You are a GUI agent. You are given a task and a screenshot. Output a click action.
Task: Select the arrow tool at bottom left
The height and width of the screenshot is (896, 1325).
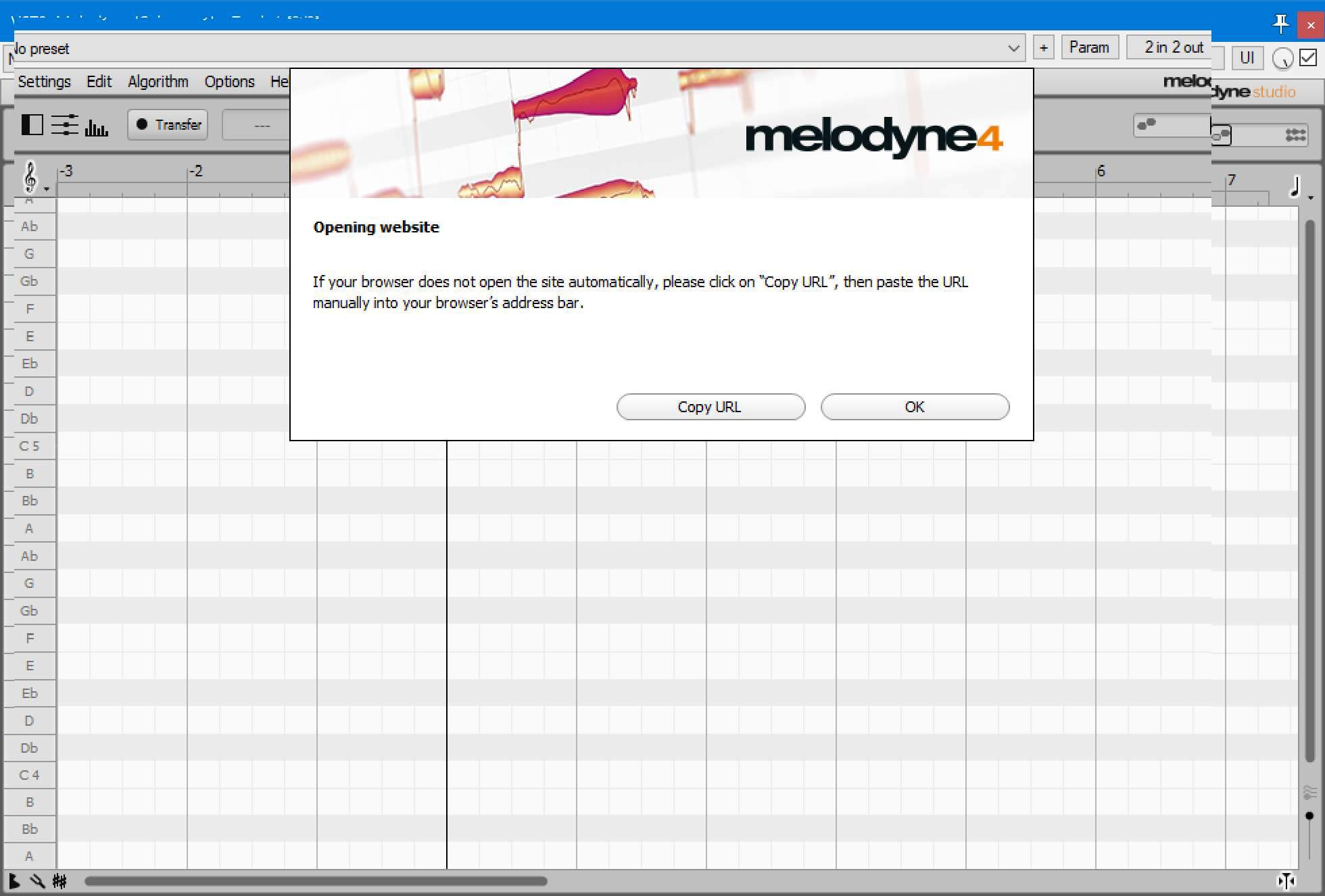point(14,880)
